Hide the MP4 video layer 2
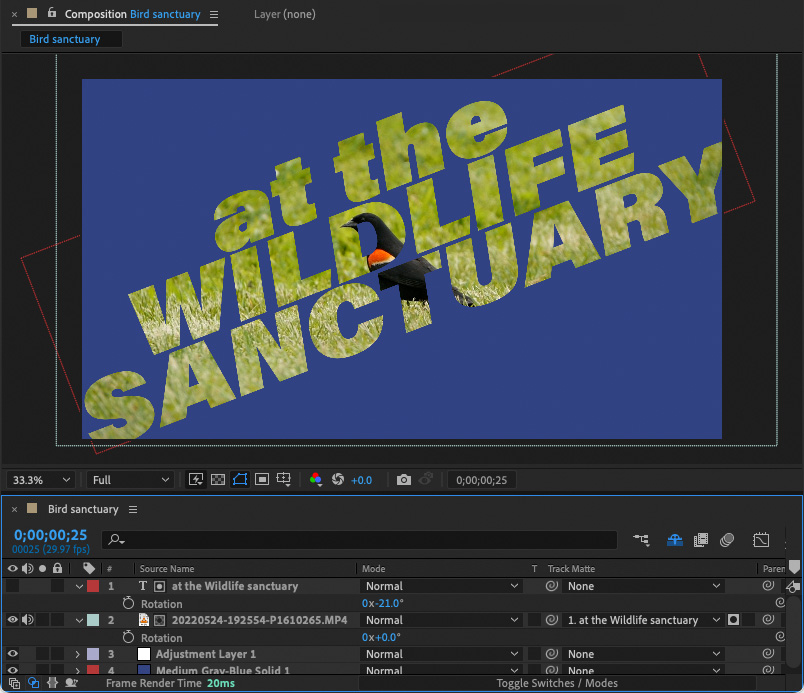This screenshot has height=693, width=804. click(x=12, y=620)
